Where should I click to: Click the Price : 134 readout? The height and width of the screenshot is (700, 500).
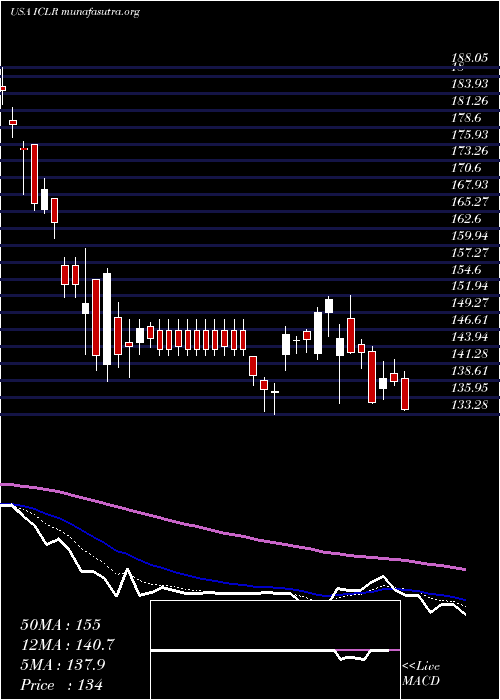(62, 684)
